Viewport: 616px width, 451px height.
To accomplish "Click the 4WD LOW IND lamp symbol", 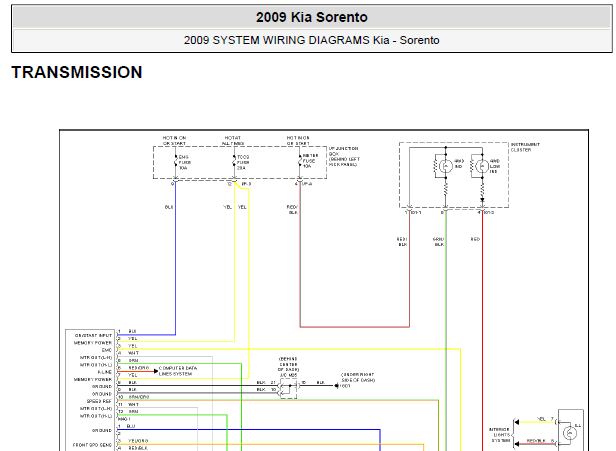I will (482, 166).
